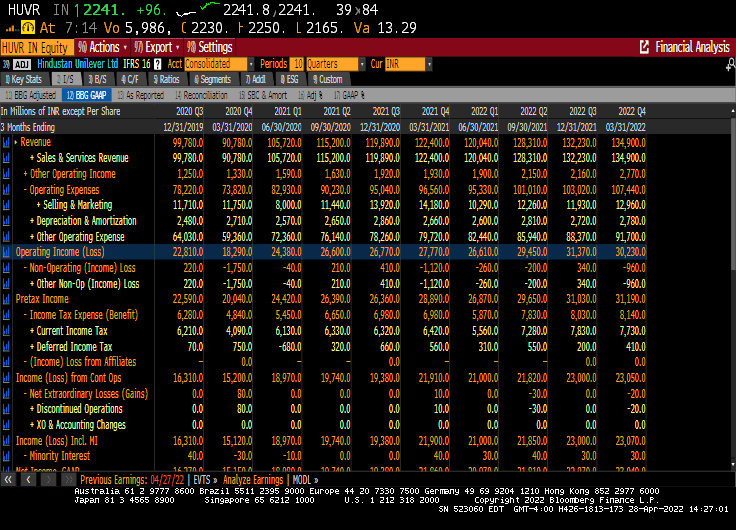
Task: Select the 2022 Q4 column header
Action: coord(632,111)
